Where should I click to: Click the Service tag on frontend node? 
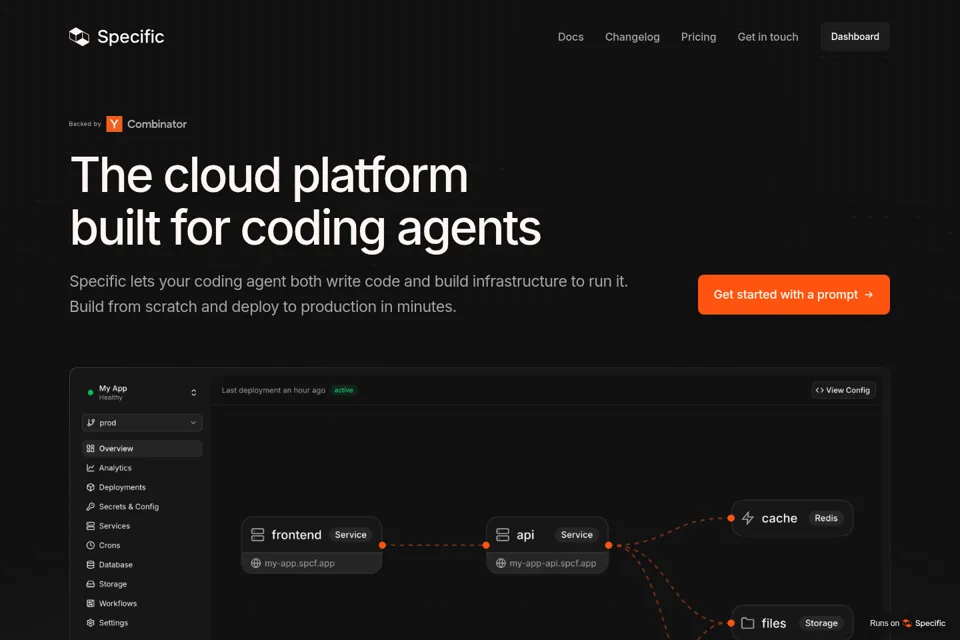350,535
